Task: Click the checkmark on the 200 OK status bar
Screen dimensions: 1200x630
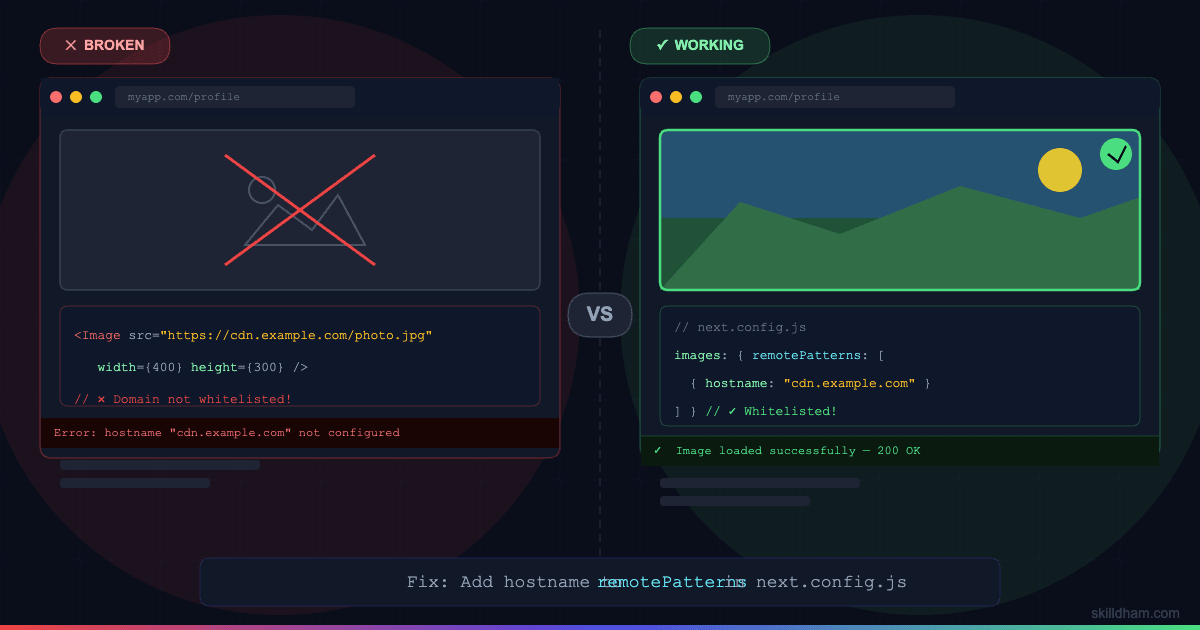Action: pyautogui.click(x=657, y=450)
